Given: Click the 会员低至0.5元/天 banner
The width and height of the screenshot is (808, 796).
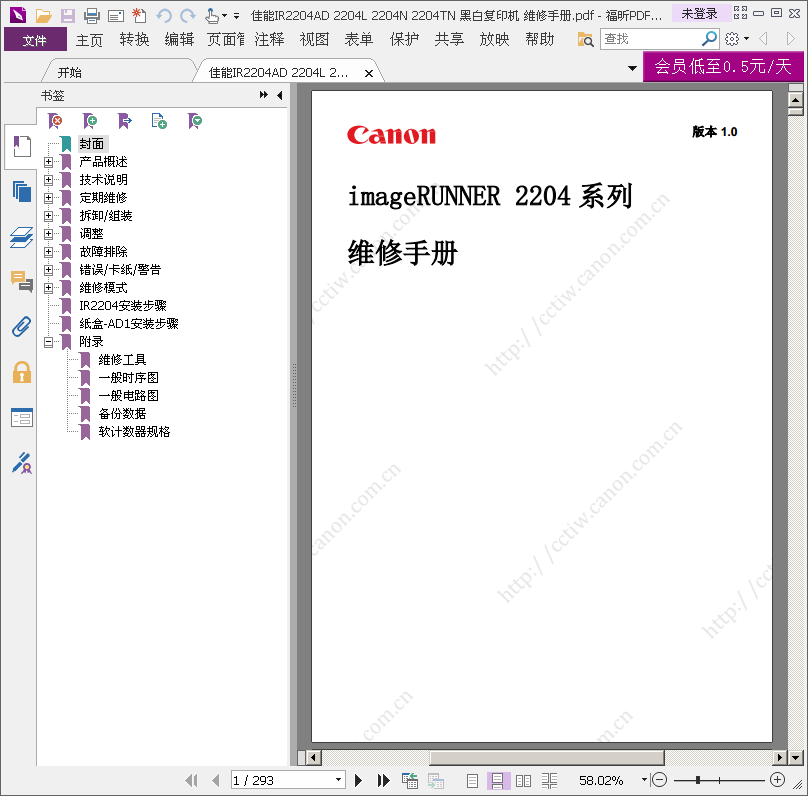Looking at the screenshot, I should pos(722,66).
